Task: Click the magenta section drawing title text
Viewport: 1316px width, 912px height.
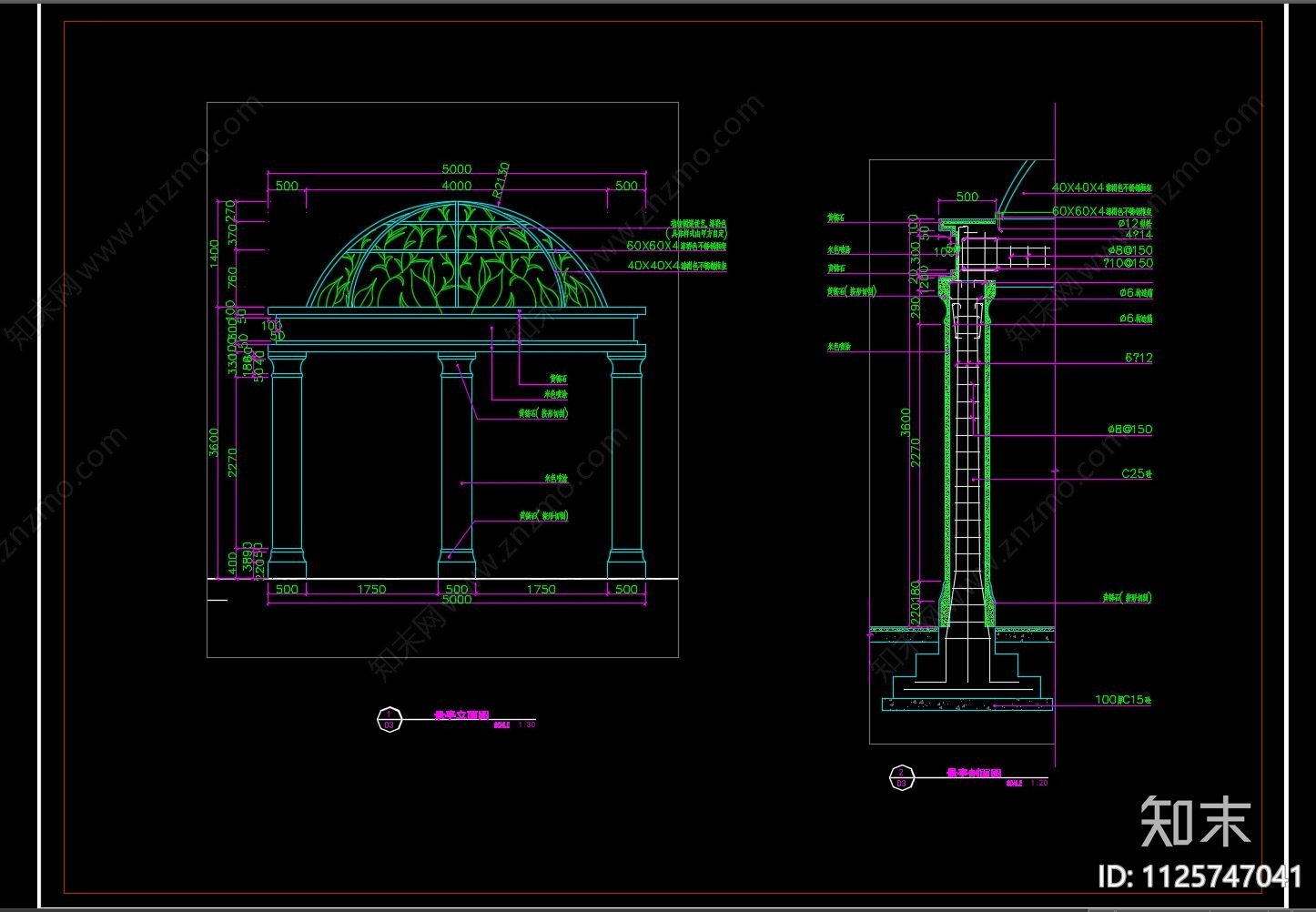Action: [974, 773]
